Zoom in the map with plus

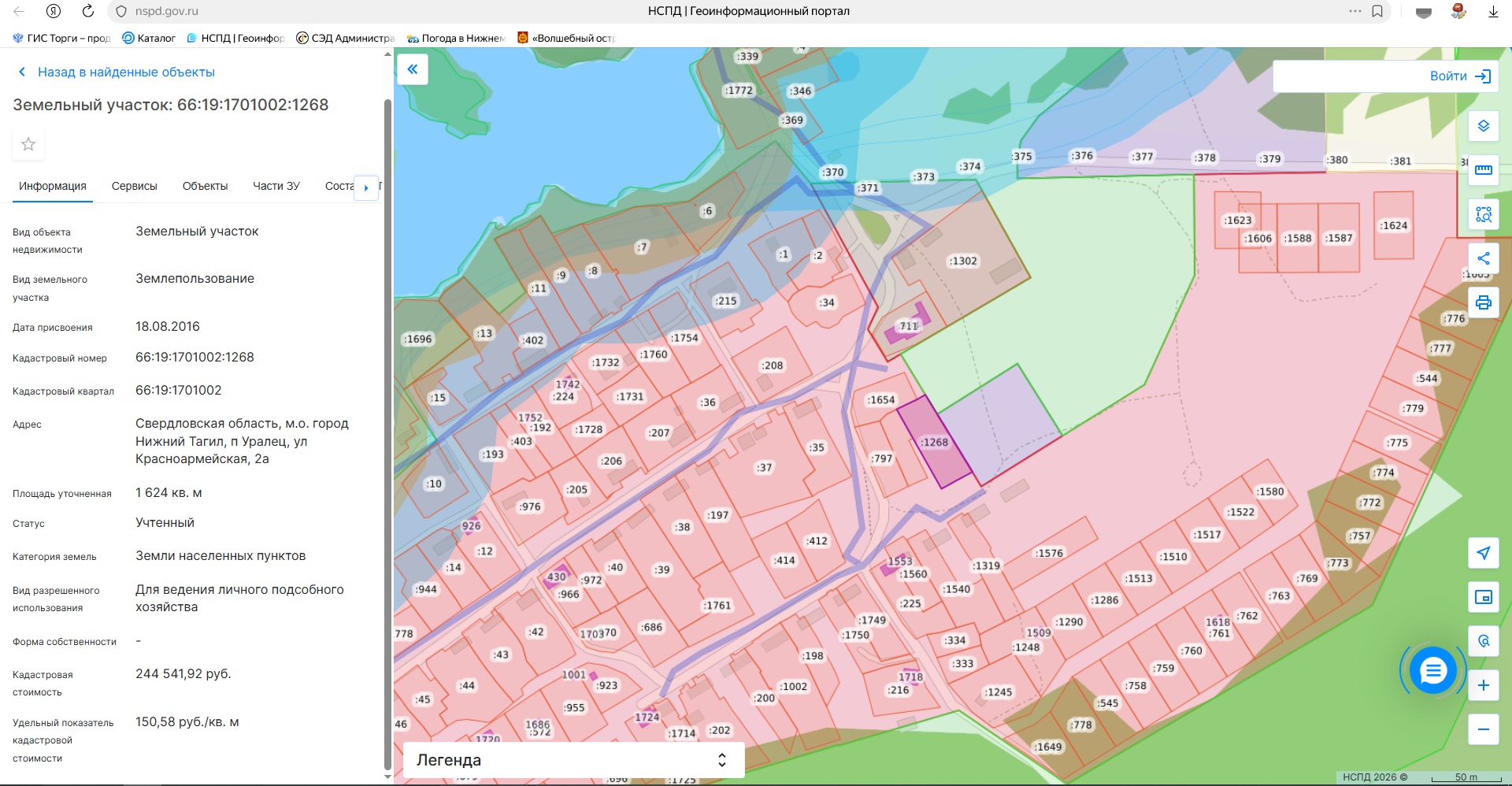pos(1483,685)
